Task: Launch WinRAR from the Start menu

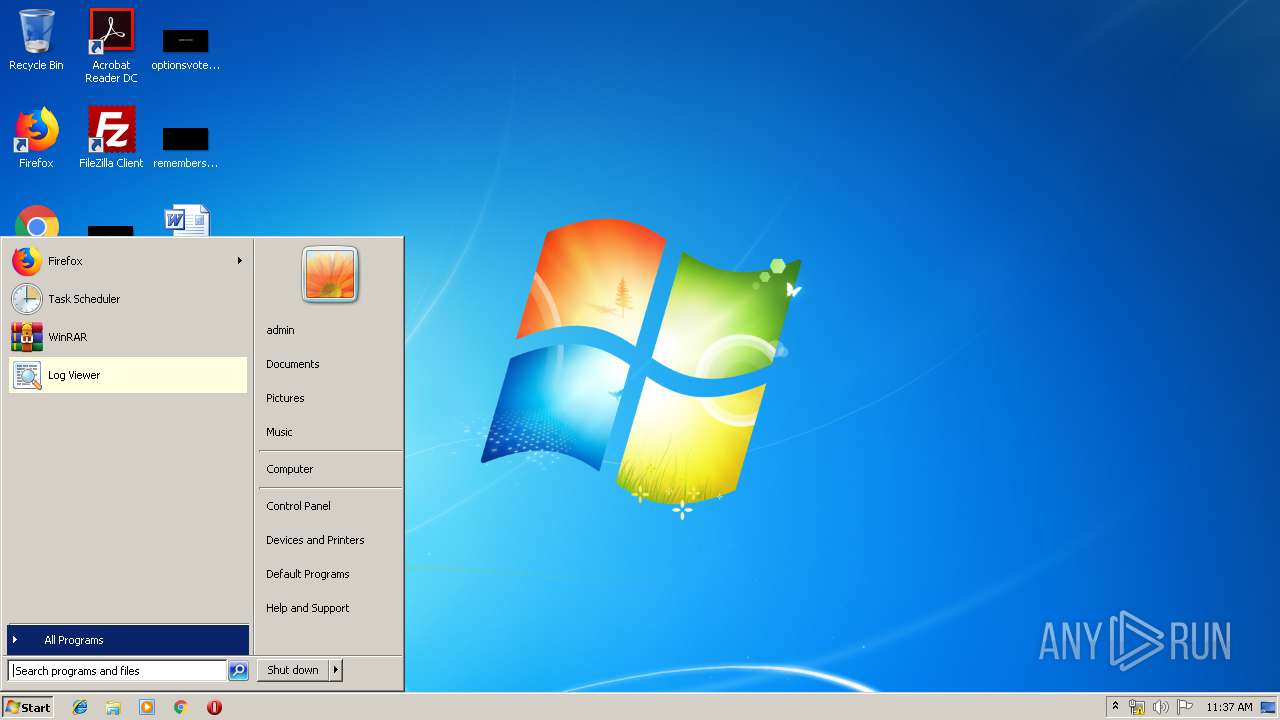Action: (x=128, y=337)
